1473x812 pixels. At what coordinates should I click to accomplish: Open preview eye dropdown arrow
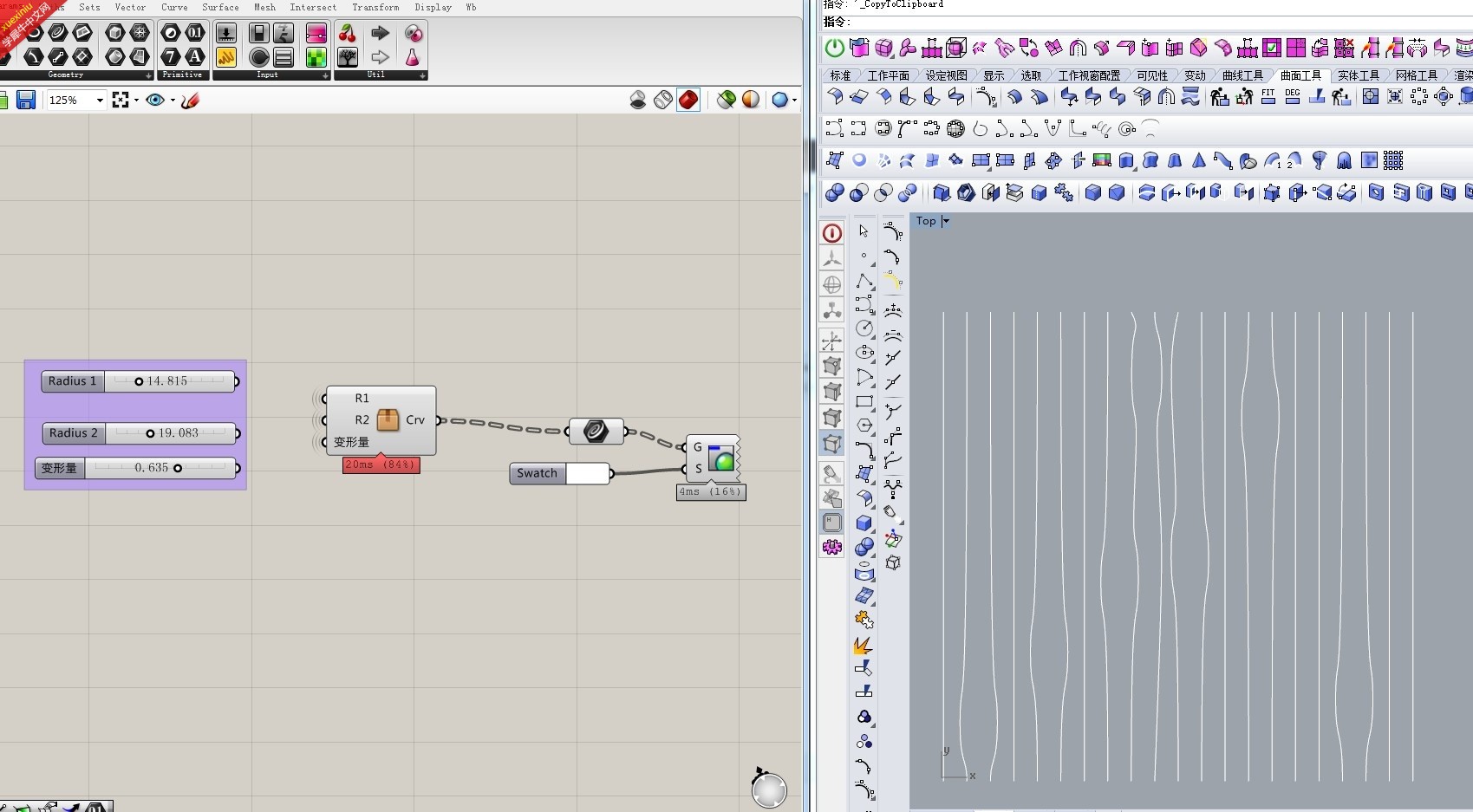click(173, 101)
